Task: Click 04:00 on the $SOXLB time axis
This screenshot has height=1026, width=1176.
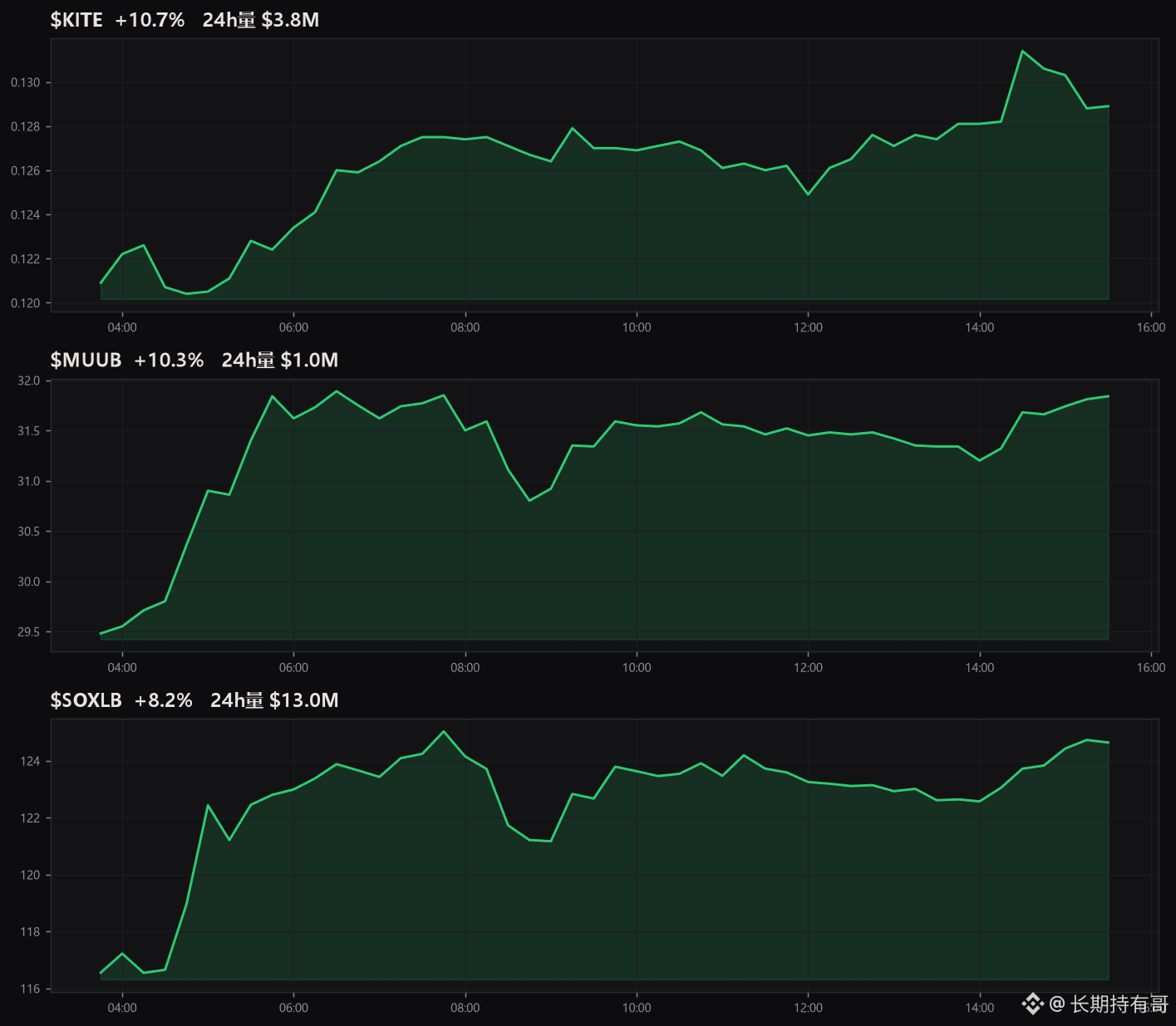Action: tap(122, 1008)
